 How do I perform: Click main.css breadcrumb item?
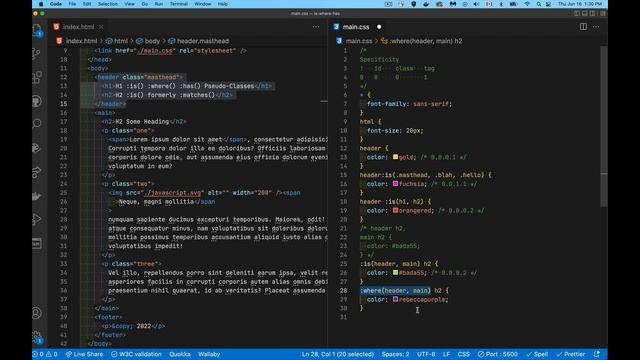click(359, 41)
